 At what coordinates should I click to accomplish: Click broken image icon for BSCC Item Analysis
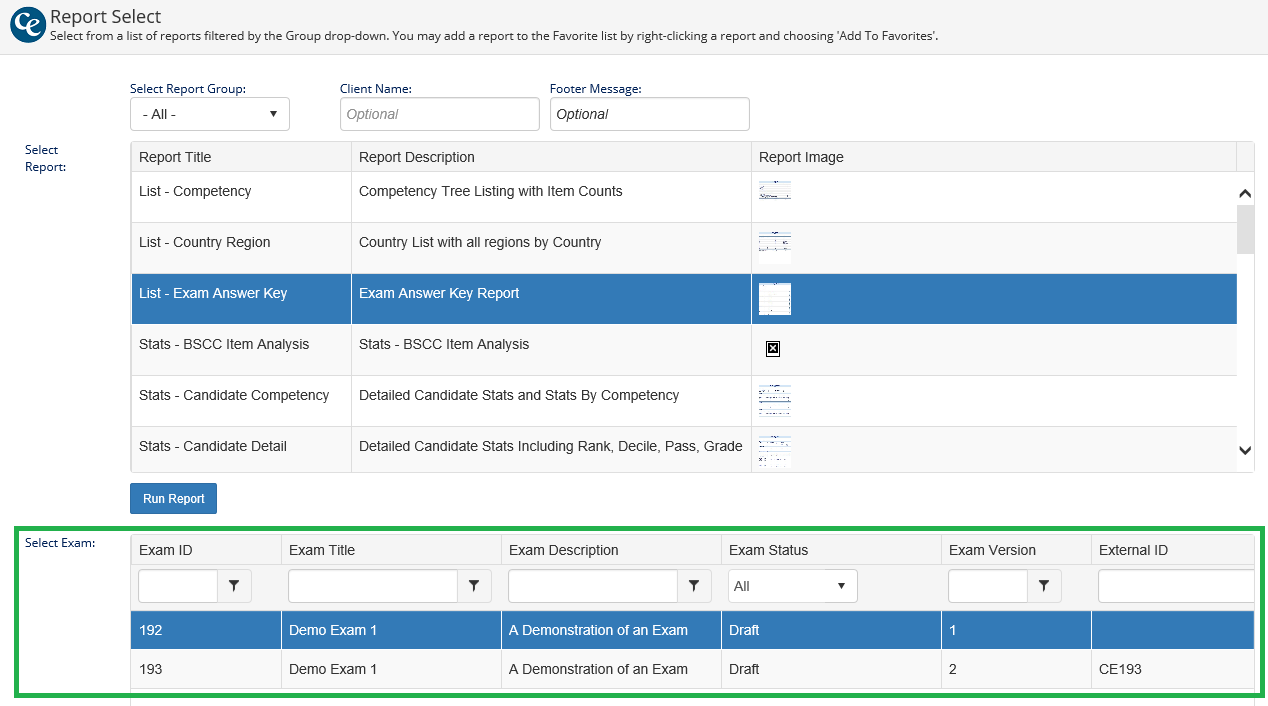772,349
